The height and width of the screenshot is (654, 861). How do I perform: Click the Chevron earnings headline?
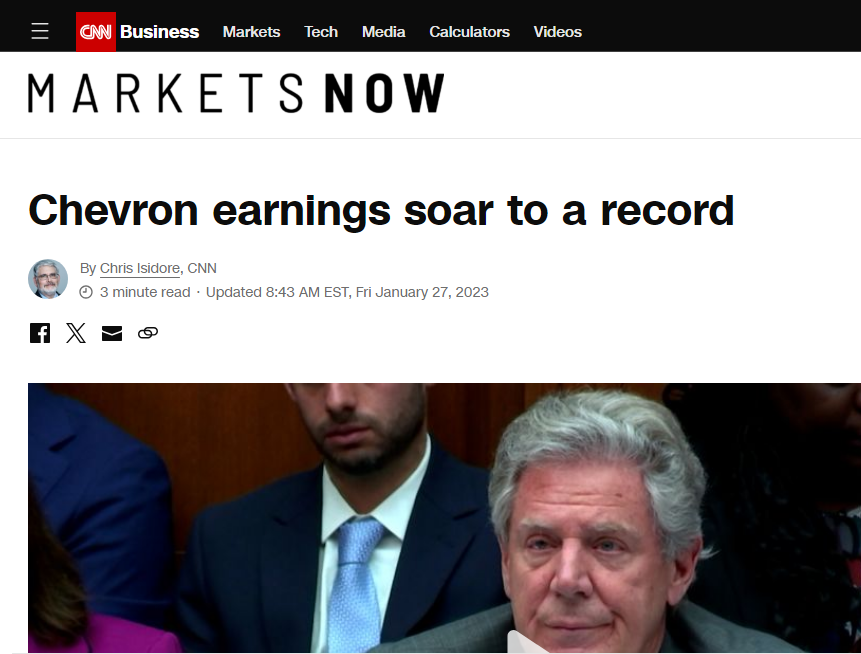(x=381, y=211)
